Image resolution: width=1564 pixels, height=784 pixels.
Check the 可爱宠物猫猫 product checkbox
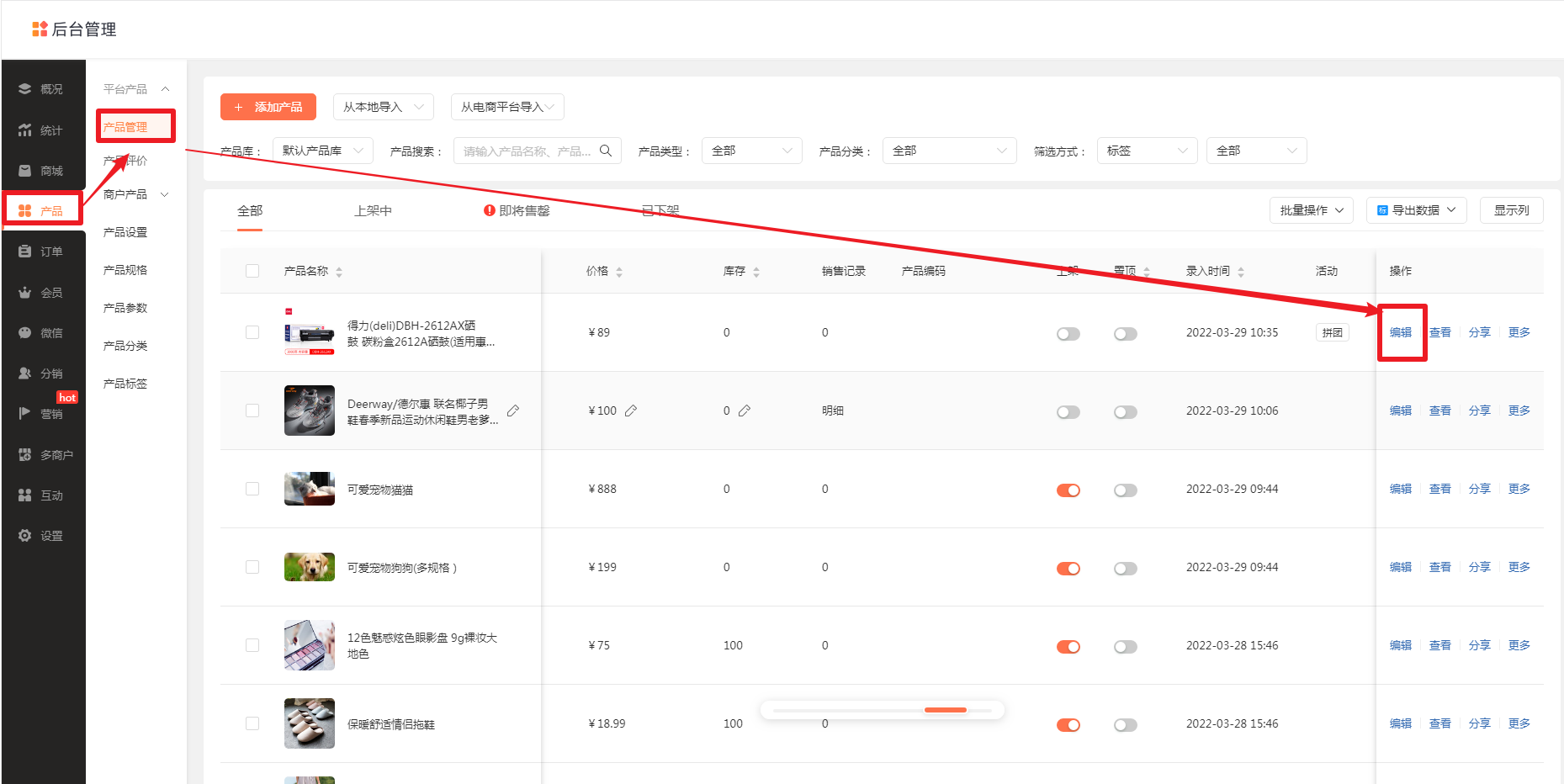click(252, 489)
